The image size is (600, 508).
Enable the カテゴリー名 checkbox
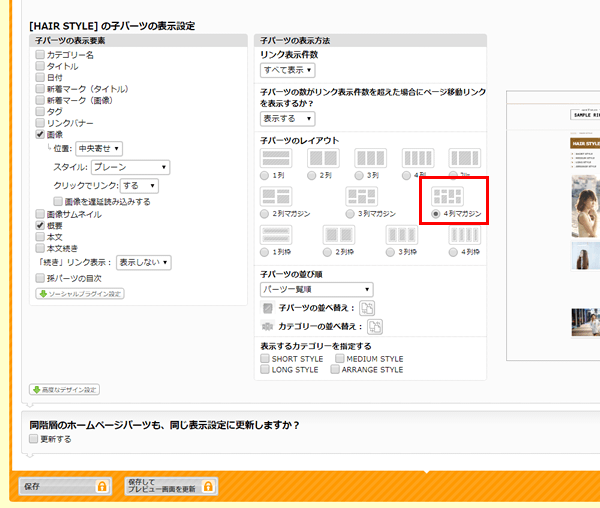pyautogui.click(x=40, y=55)
